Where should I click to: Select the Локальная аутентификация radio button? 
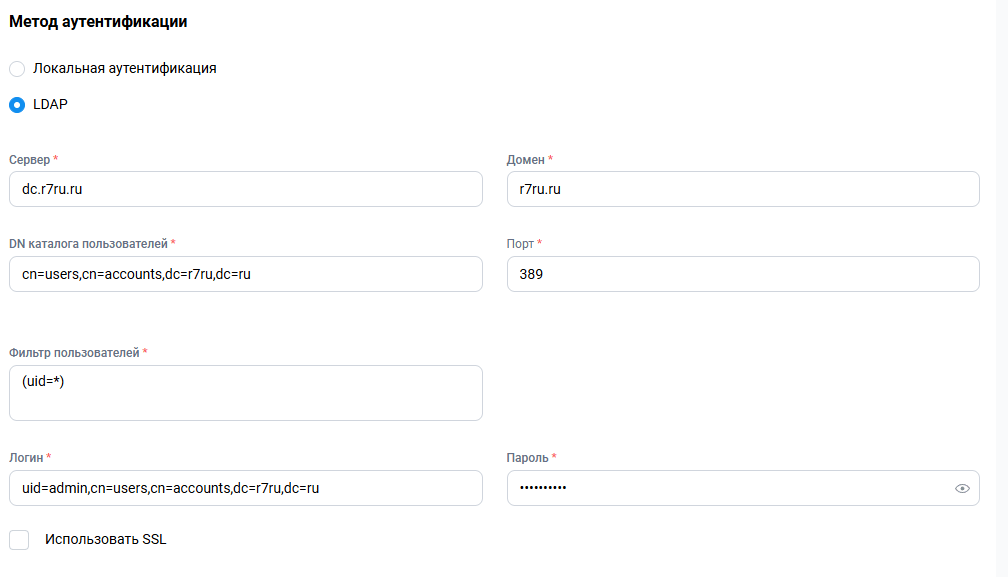pos(17,69)
